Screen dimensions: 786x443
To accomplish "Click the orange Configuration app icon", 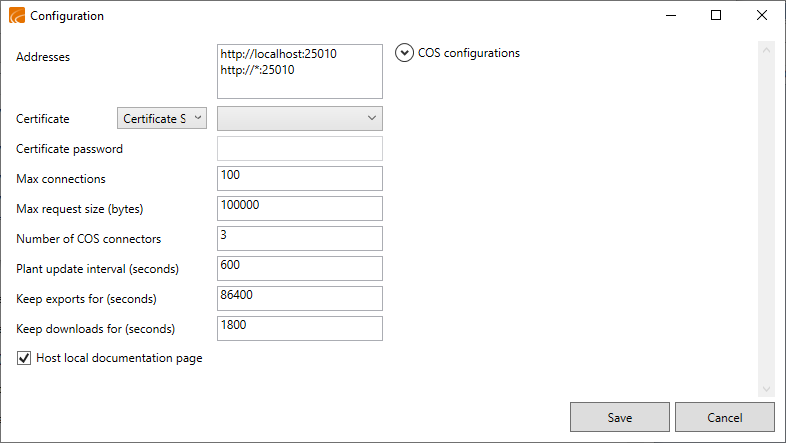I will 17,16.
